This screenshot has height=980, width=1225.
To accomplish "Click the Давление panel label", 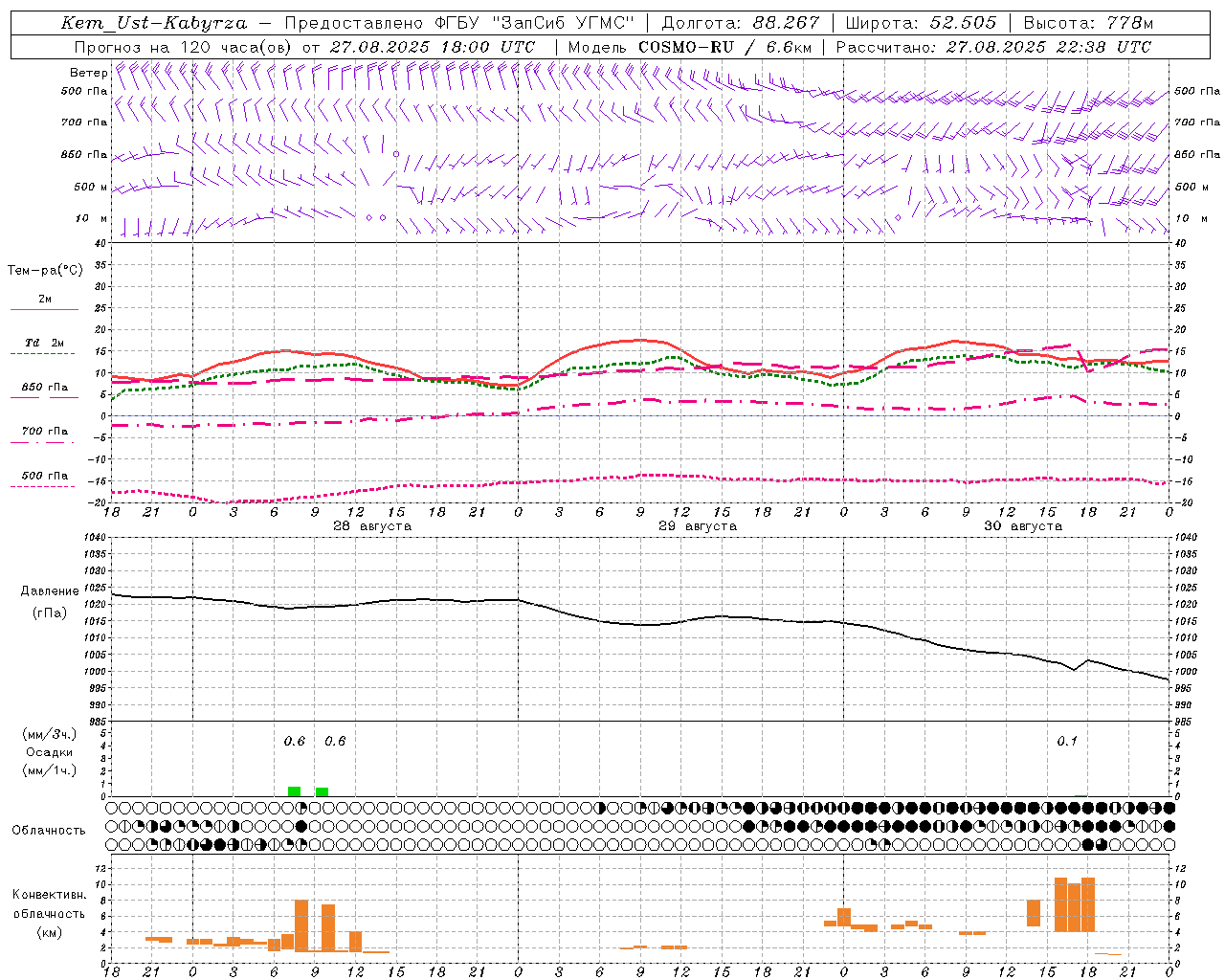I will [50, 591].
